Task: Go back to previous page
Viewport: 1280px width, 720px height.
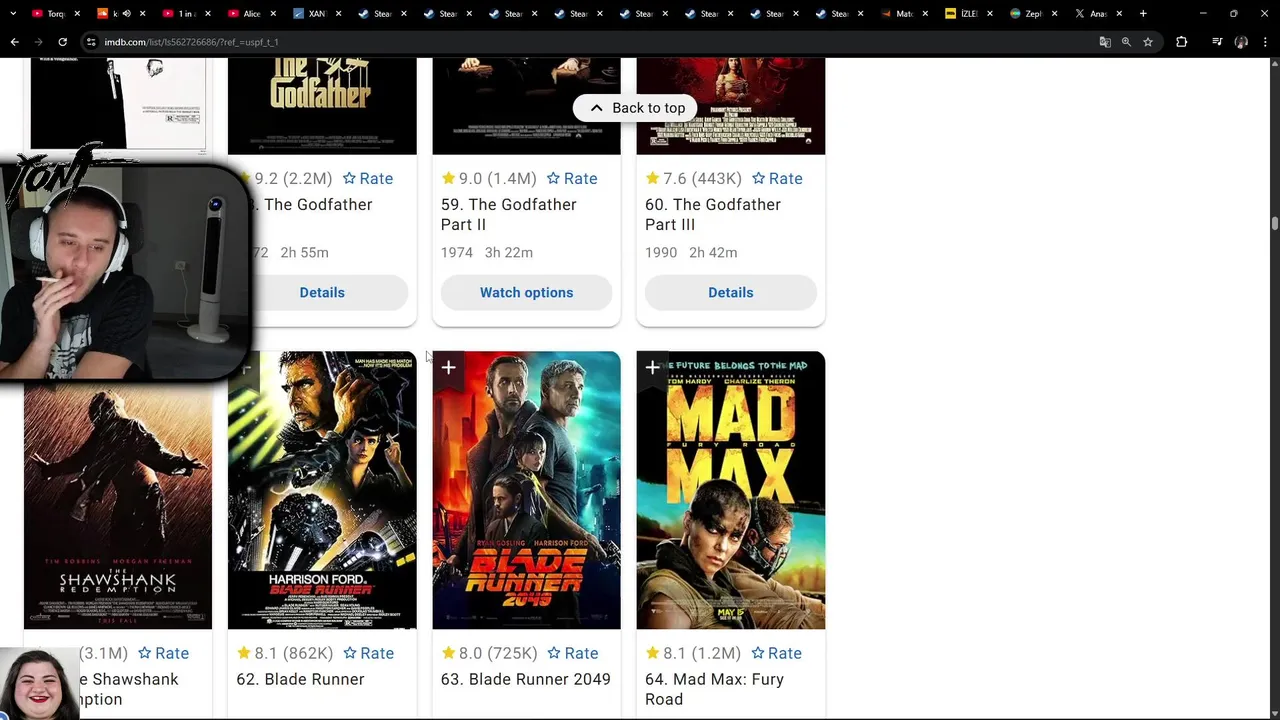Action: coord(15,42)
